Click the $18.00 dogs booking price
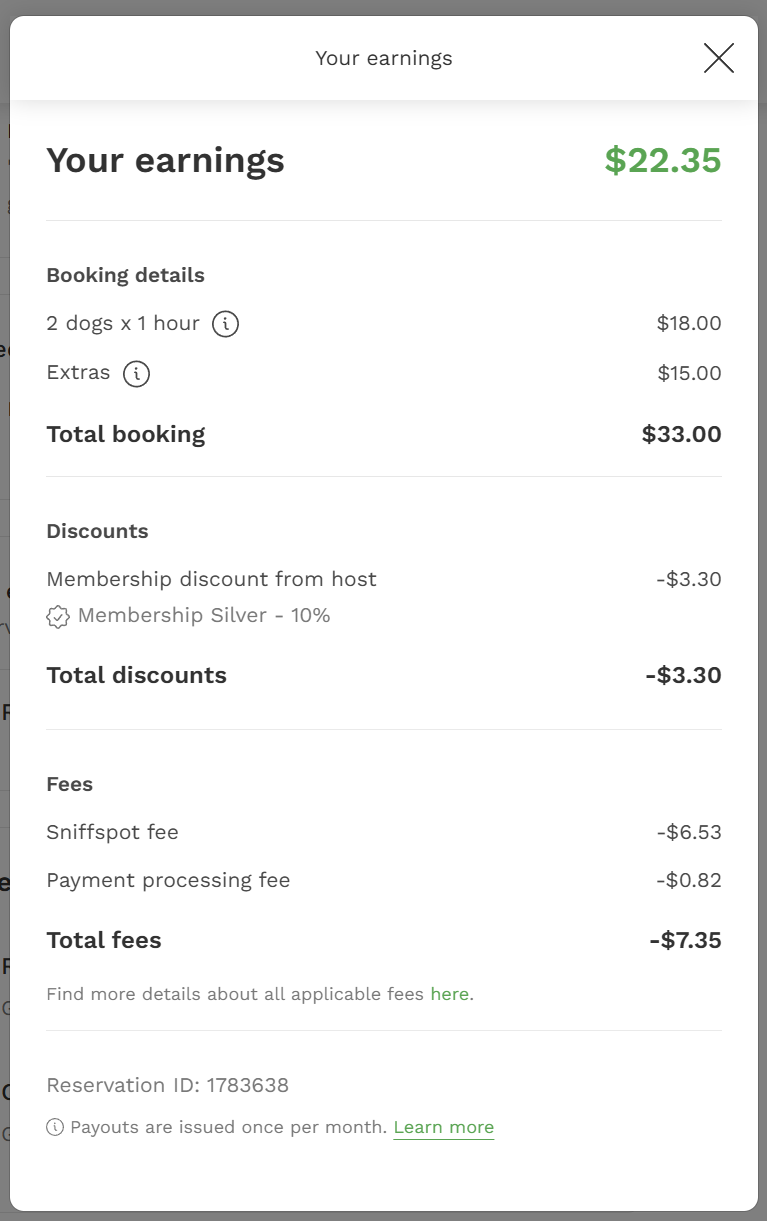The width and height of the screenshot is (767, 1221). [689, 323]
